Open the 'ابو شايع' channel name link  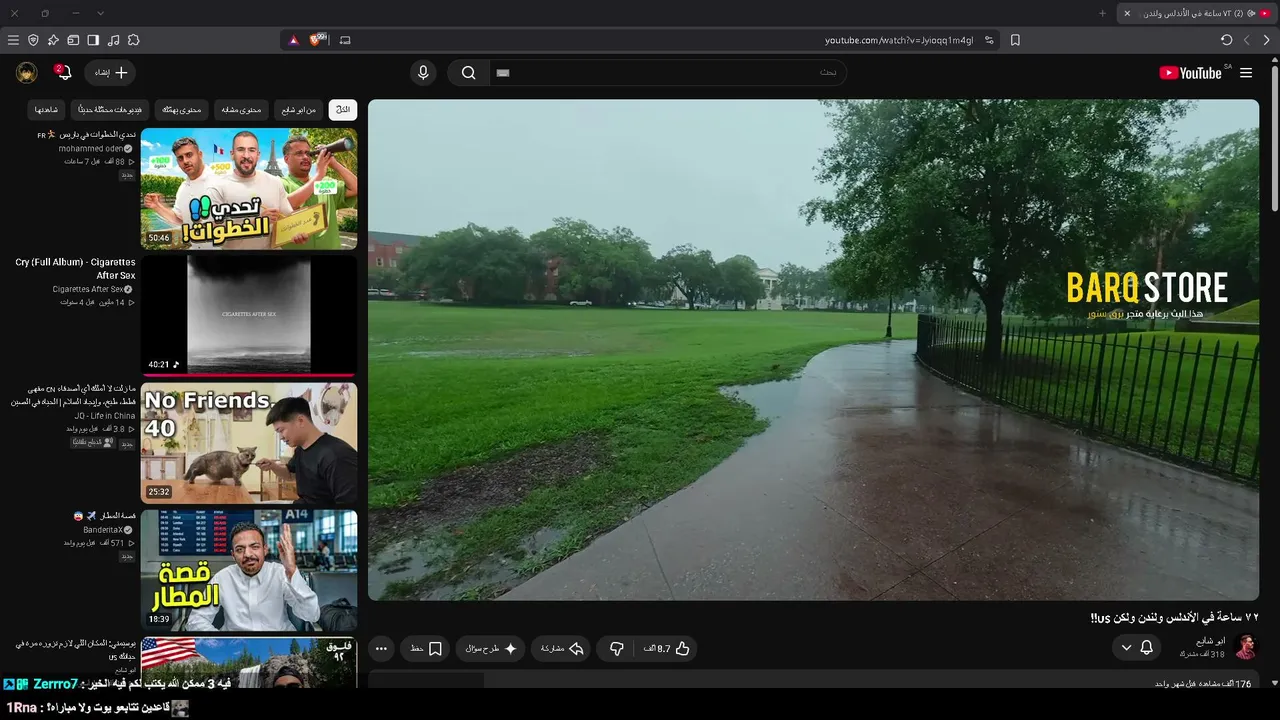click(x=1210, y=641)
